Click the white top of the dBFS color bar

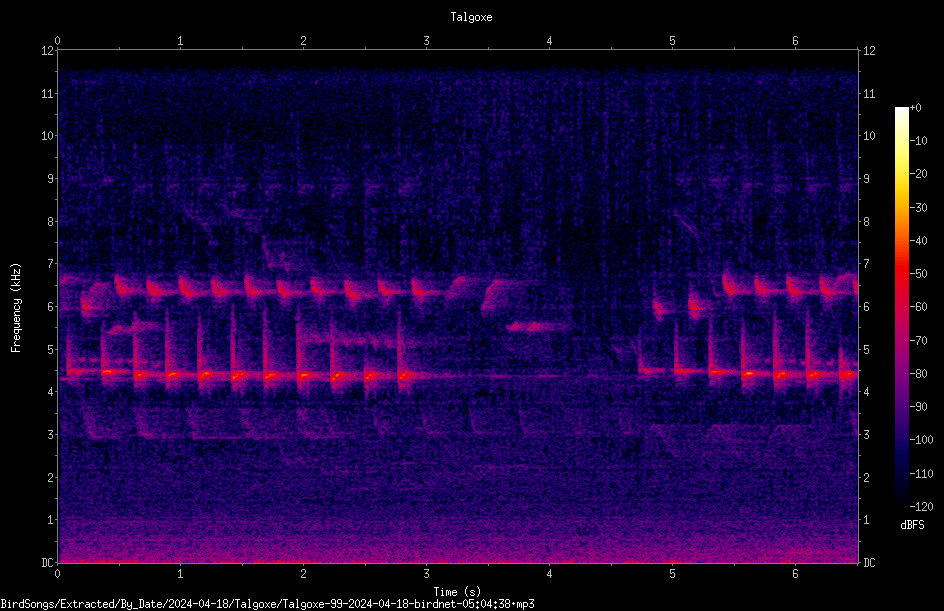click(901, 112)
